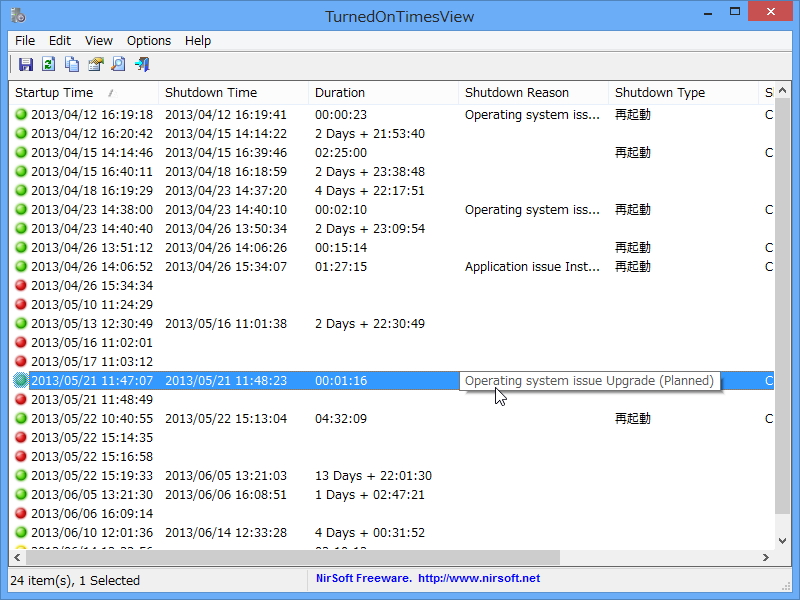Sort by the Startup Time column header

click(x=60, y=92)
